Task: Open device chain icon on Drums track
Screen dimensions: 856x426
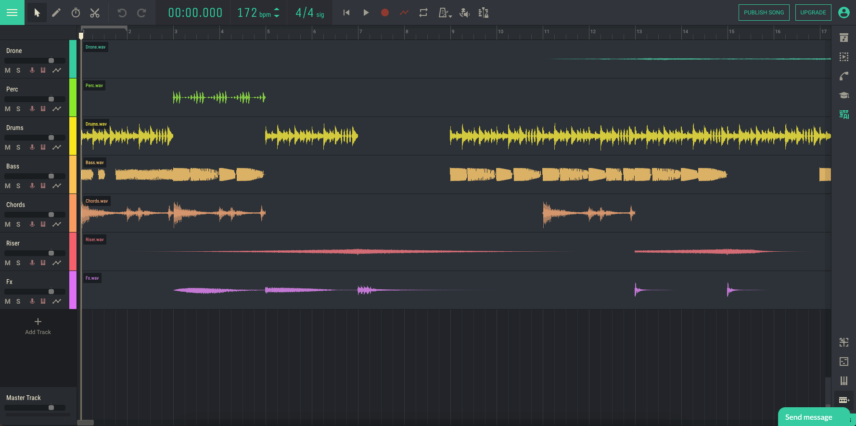Action: 43,147
